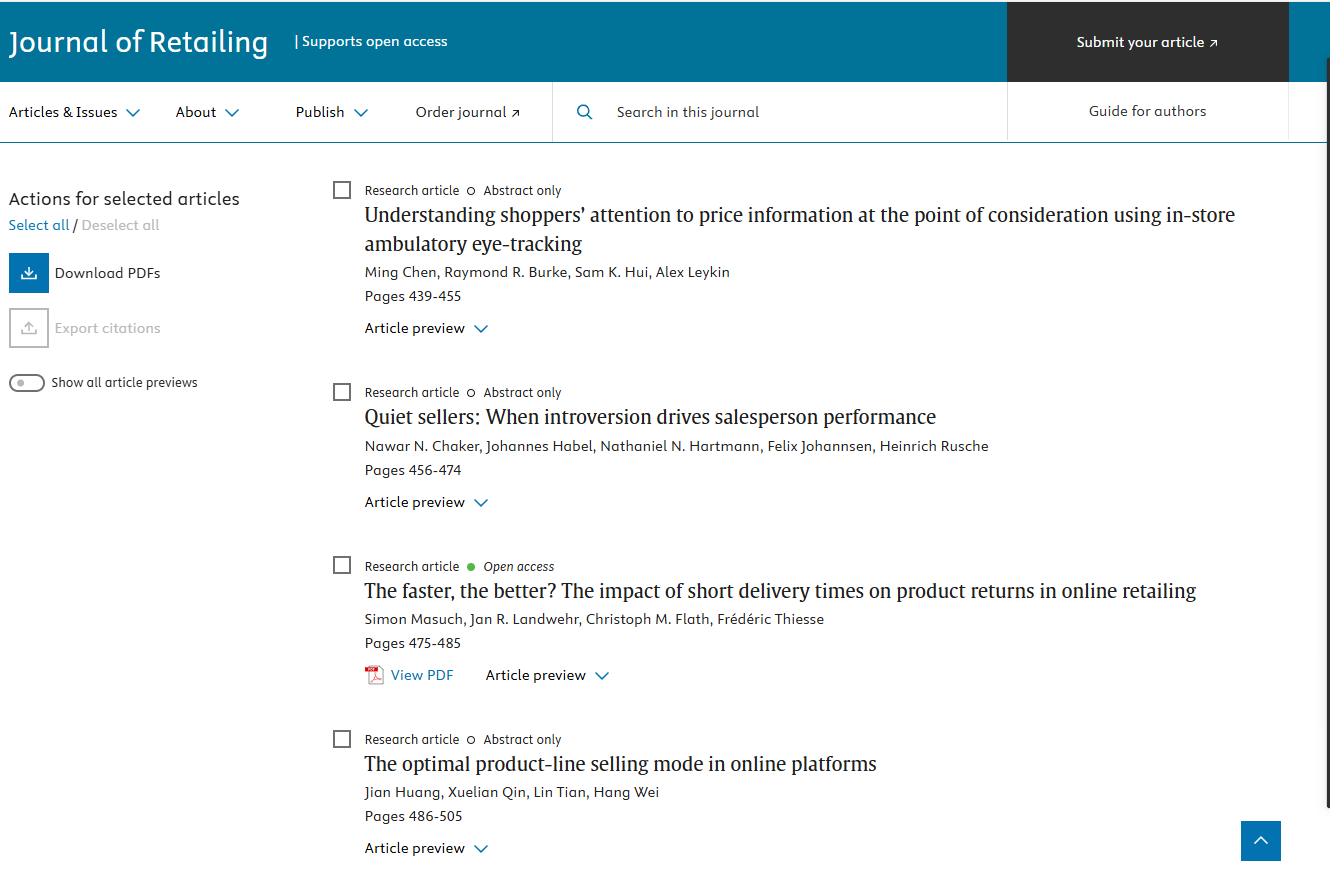Click the Journal of Retailing logo title
Image resolution: width=1330 pixels, height=889 pixels.
[x=139, y=42]
